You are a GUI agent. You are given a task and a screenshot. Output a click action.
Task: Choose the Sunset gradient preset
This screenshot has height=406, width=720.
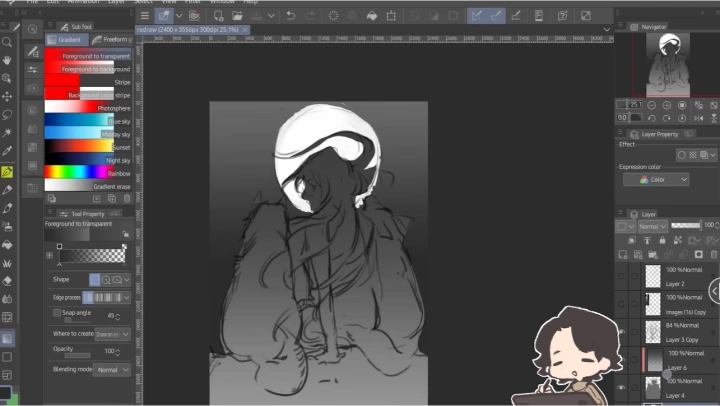click(x=88, y=147)
